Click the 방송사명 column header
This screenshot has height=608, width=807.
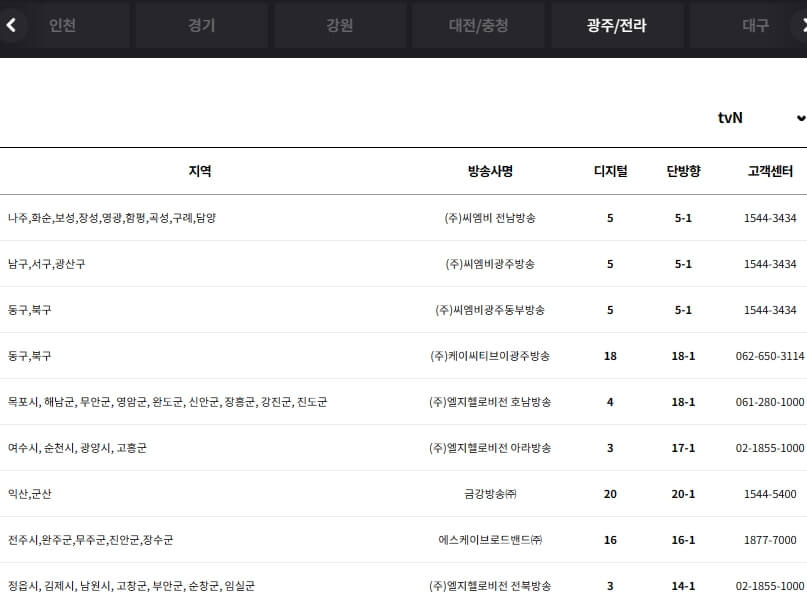[x=490, y=171]
